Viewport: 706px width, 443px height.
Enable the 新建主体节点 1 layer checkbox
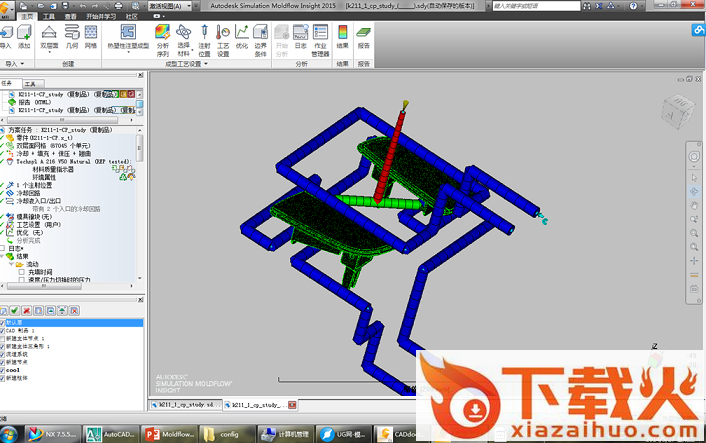(2, 339)
